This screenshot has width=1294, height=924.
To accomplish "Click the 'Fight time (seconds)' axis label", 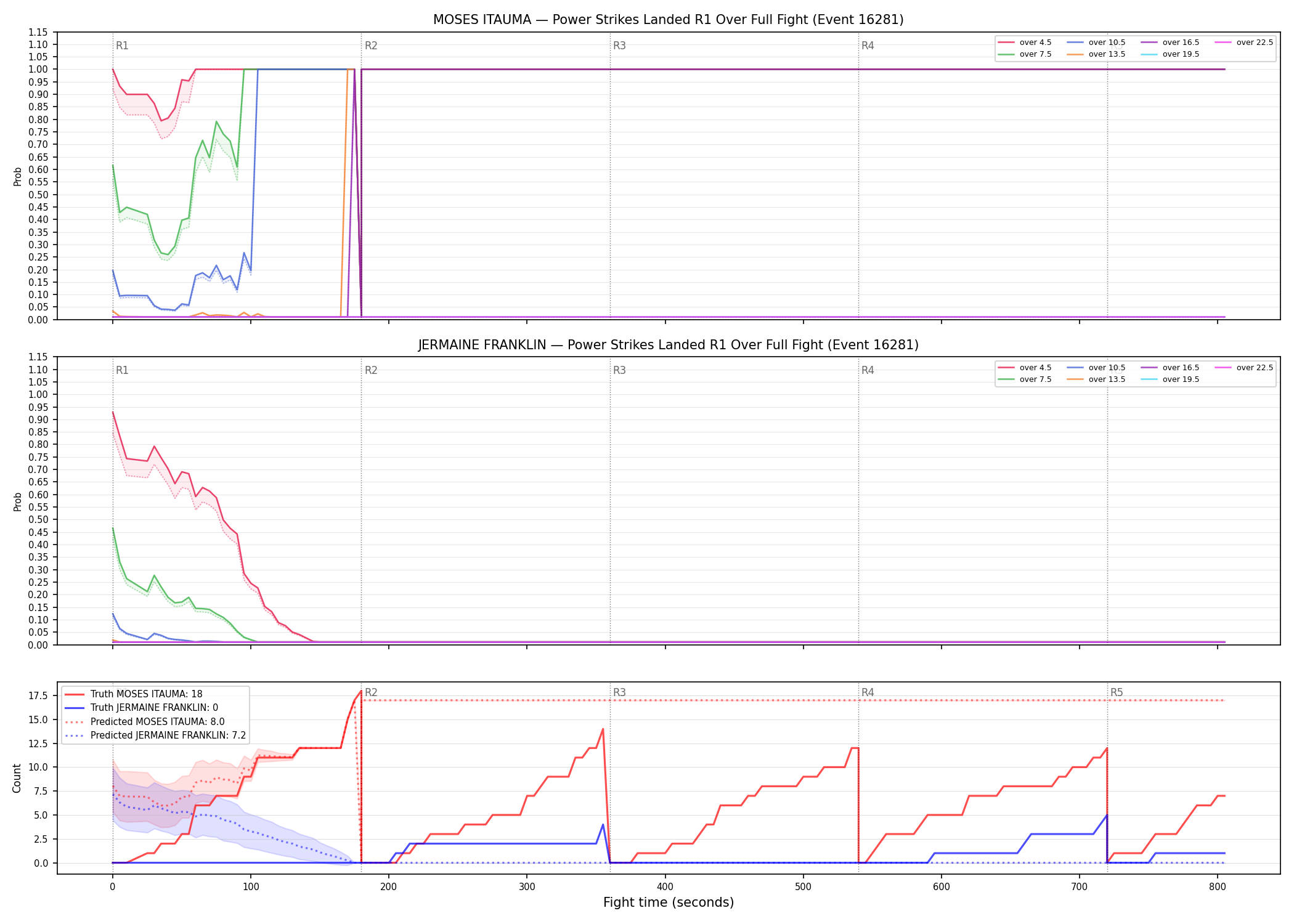I will click(669, 902).
